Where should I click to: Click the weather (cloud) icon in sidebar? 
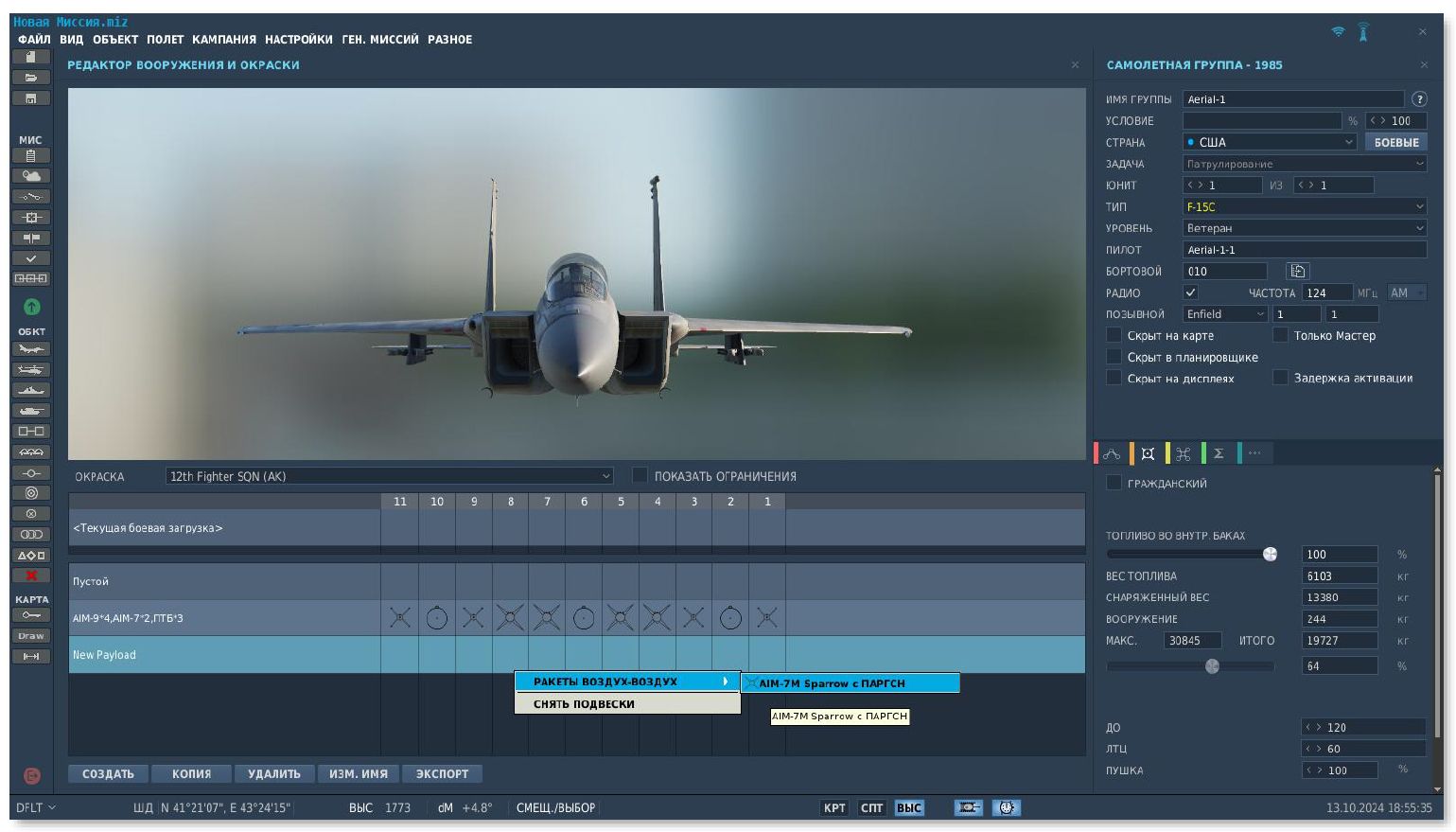pos(31,176)
